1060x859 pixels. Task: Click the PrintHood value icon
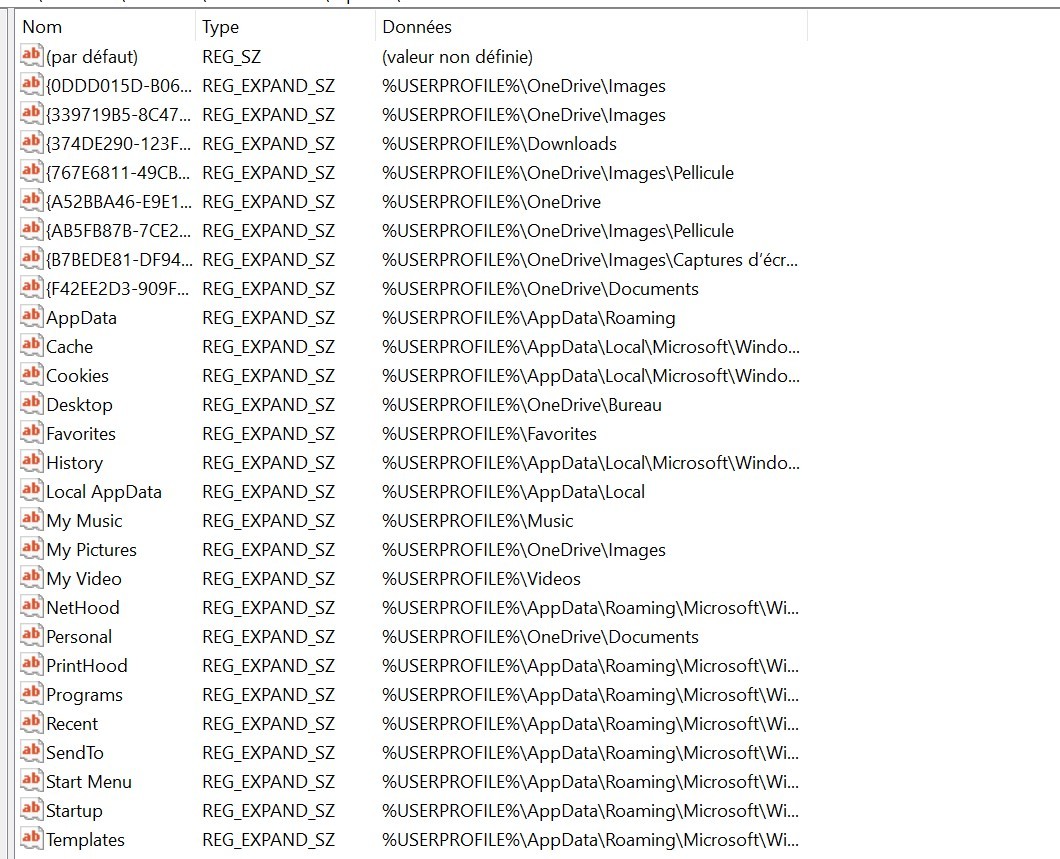tap(32, 666)
